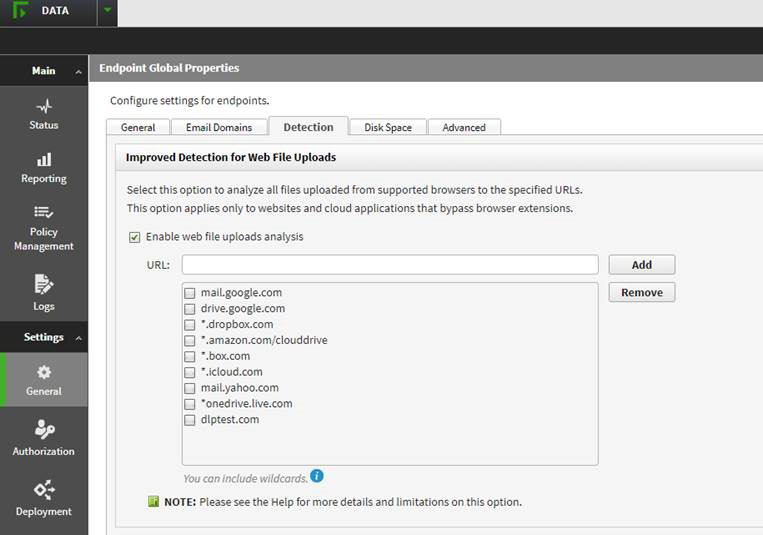Image resolution: width=763 pixels, height=535 pixels.
Task: Click the Add button
Action: point(641,265)
